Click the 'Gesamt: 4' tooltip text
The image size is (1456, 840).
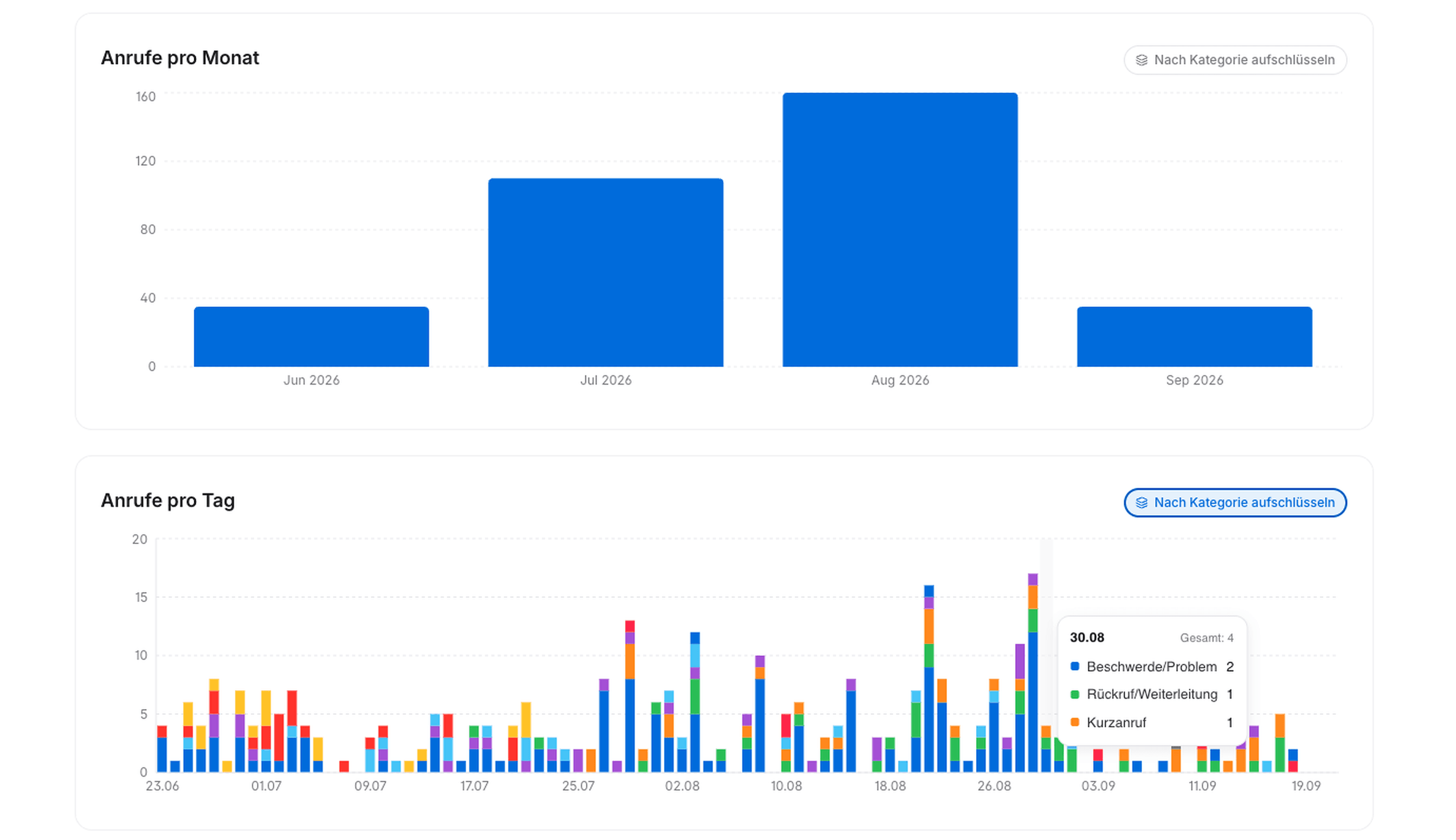1206,638
